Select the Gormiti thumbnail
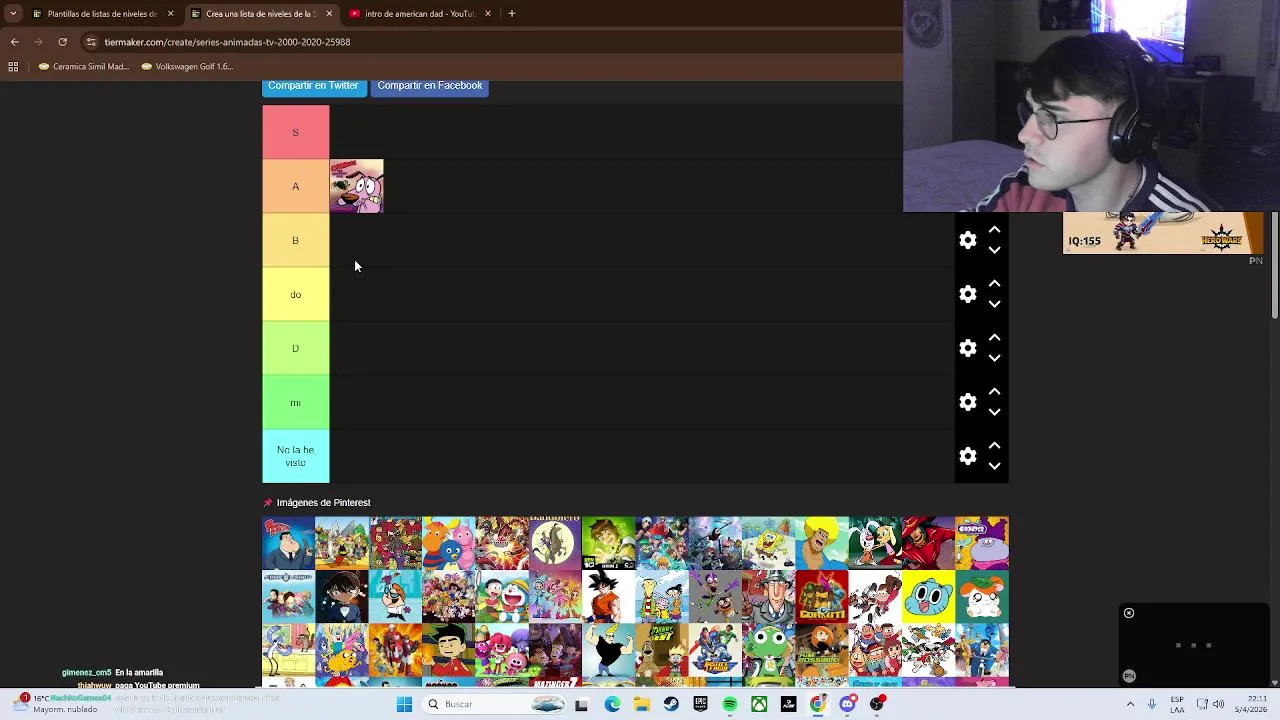Image resolution: width=1280 pixels, height=720 pixels. click(x=822, y=597)
